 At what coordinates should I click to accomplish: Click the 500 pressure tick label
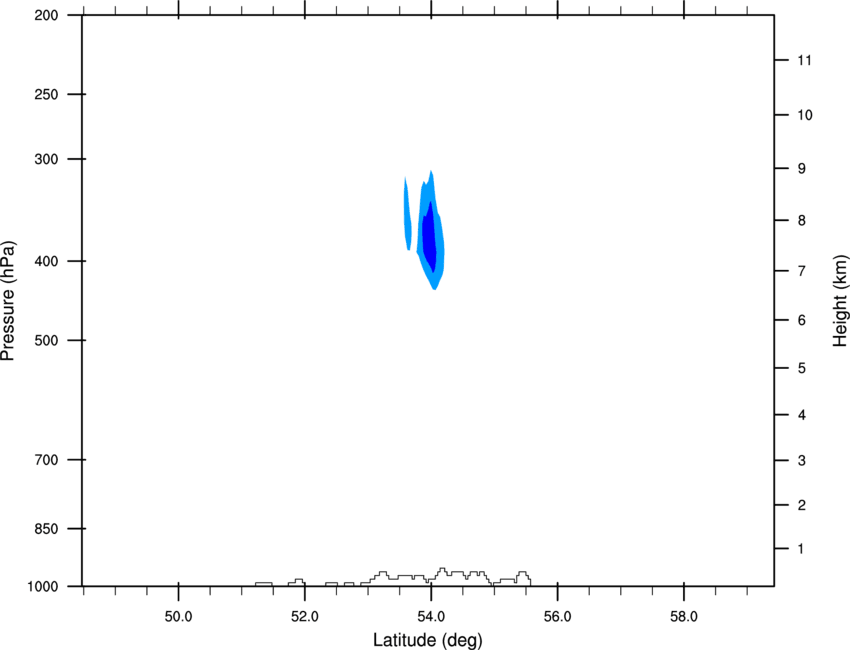click(x=46, y=340)
